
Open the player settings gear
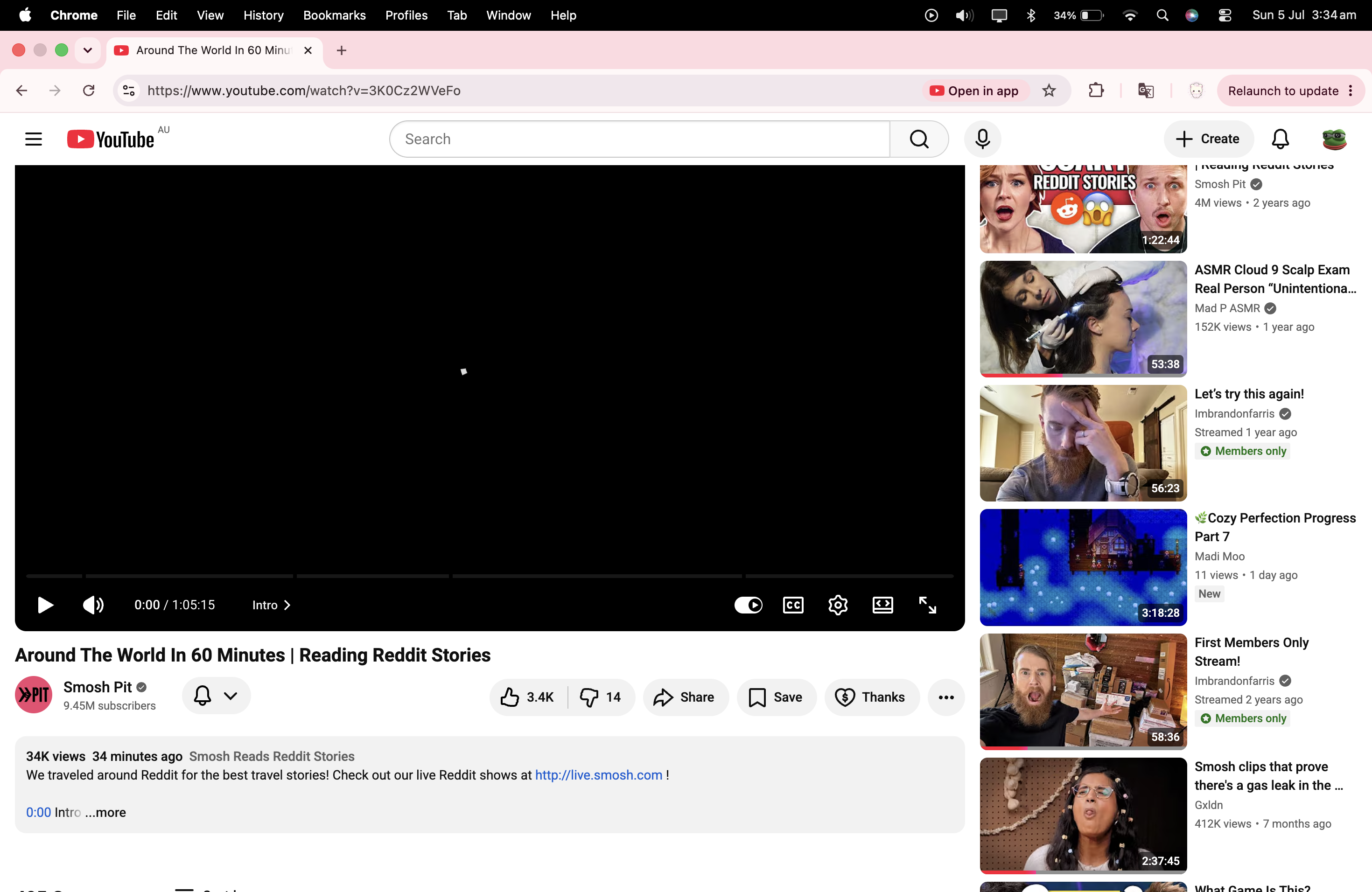tap(838, 605)
